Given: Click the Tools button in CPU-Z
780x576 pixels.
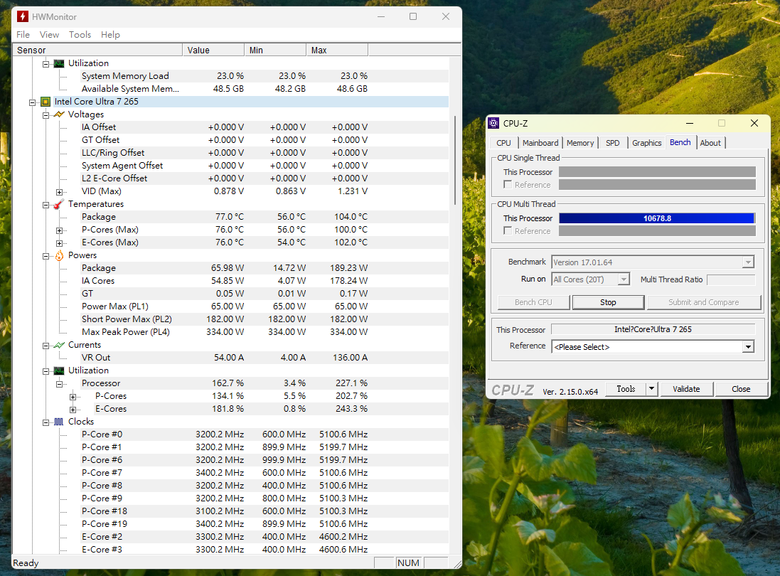Looking at the screenshot, I should click(x=625, y=389).
